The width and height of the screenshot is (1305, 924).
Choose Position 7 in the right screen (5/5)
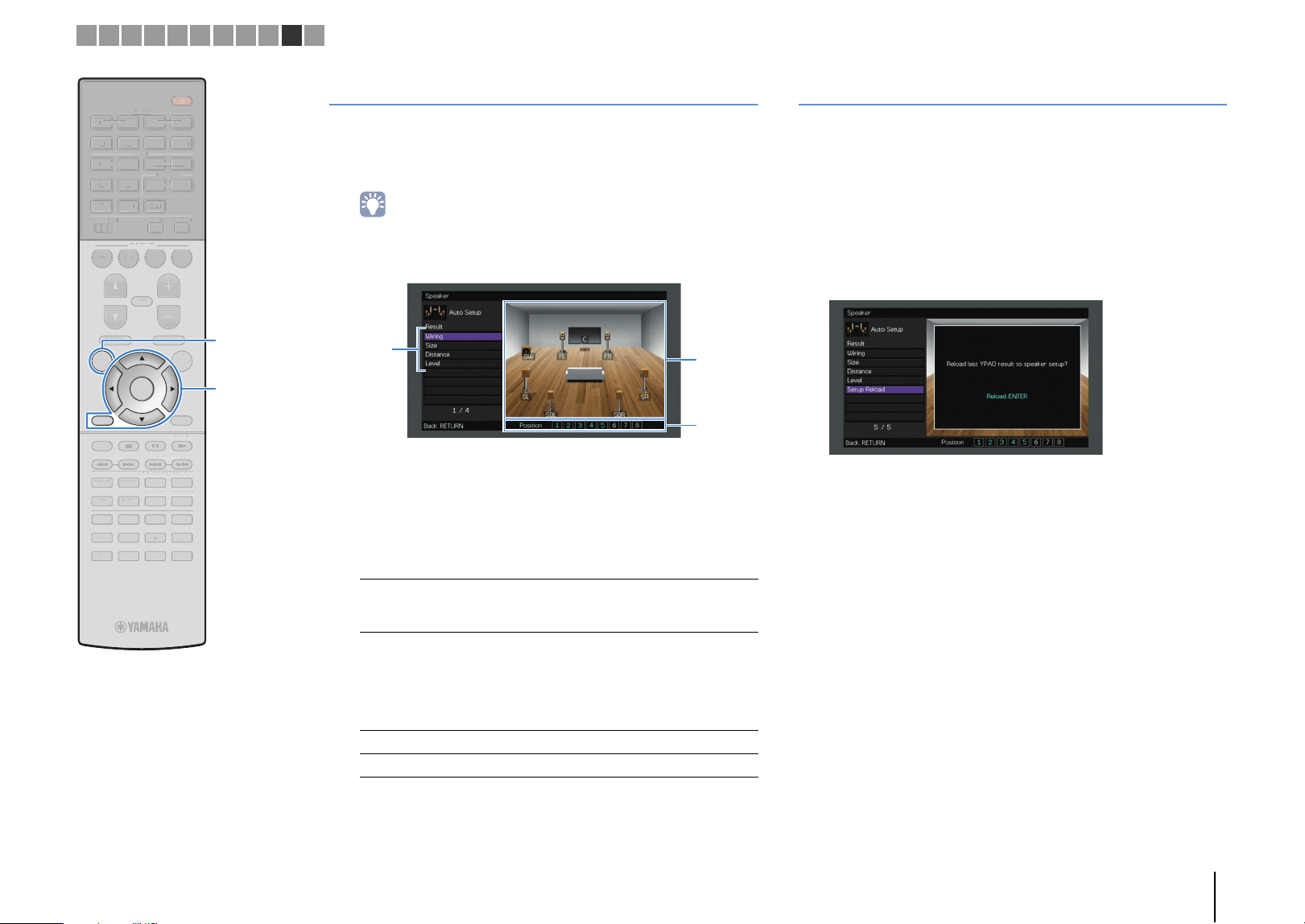(1047, 442)
